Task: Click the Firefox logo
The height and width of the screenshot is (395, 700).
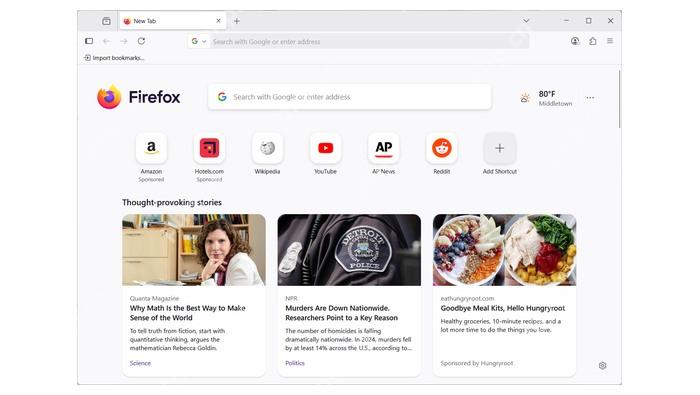Action: (x=138, y=97)
